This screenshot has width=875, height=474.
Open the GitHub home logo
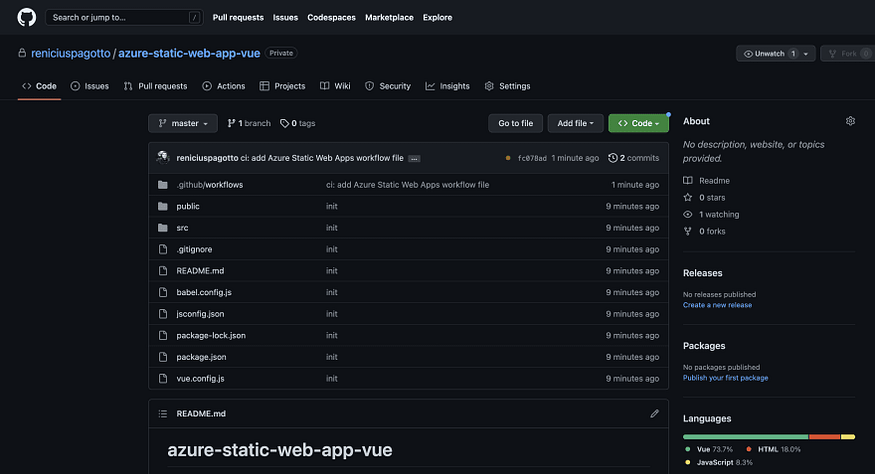point(26,17)
